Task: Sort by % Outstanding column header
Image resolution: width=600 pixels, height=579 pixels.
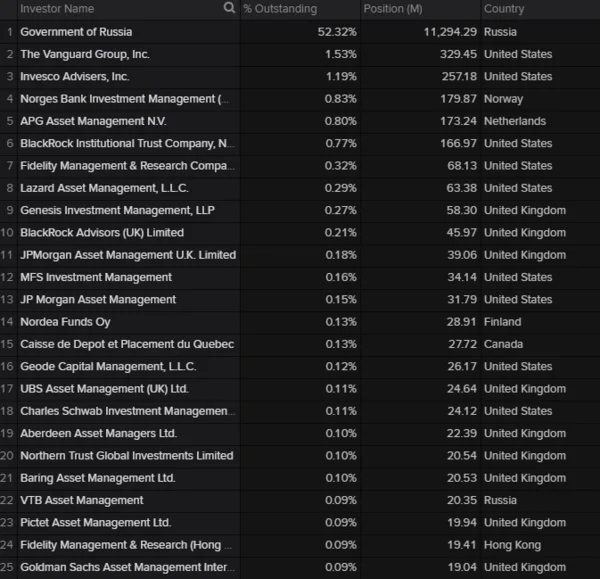Action: pos(280,9)
